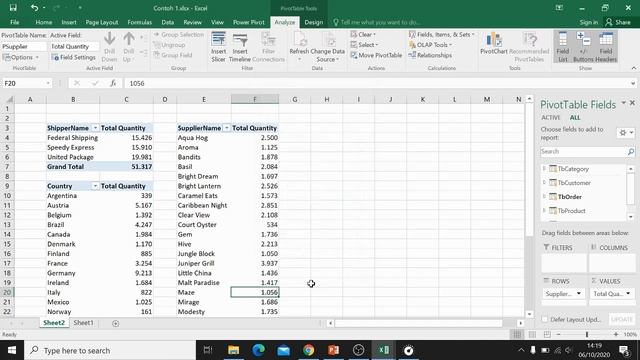Open ShipperName filter dropdown
The width and height of the screenshot is (640, 360).
[x=95, y=128]
